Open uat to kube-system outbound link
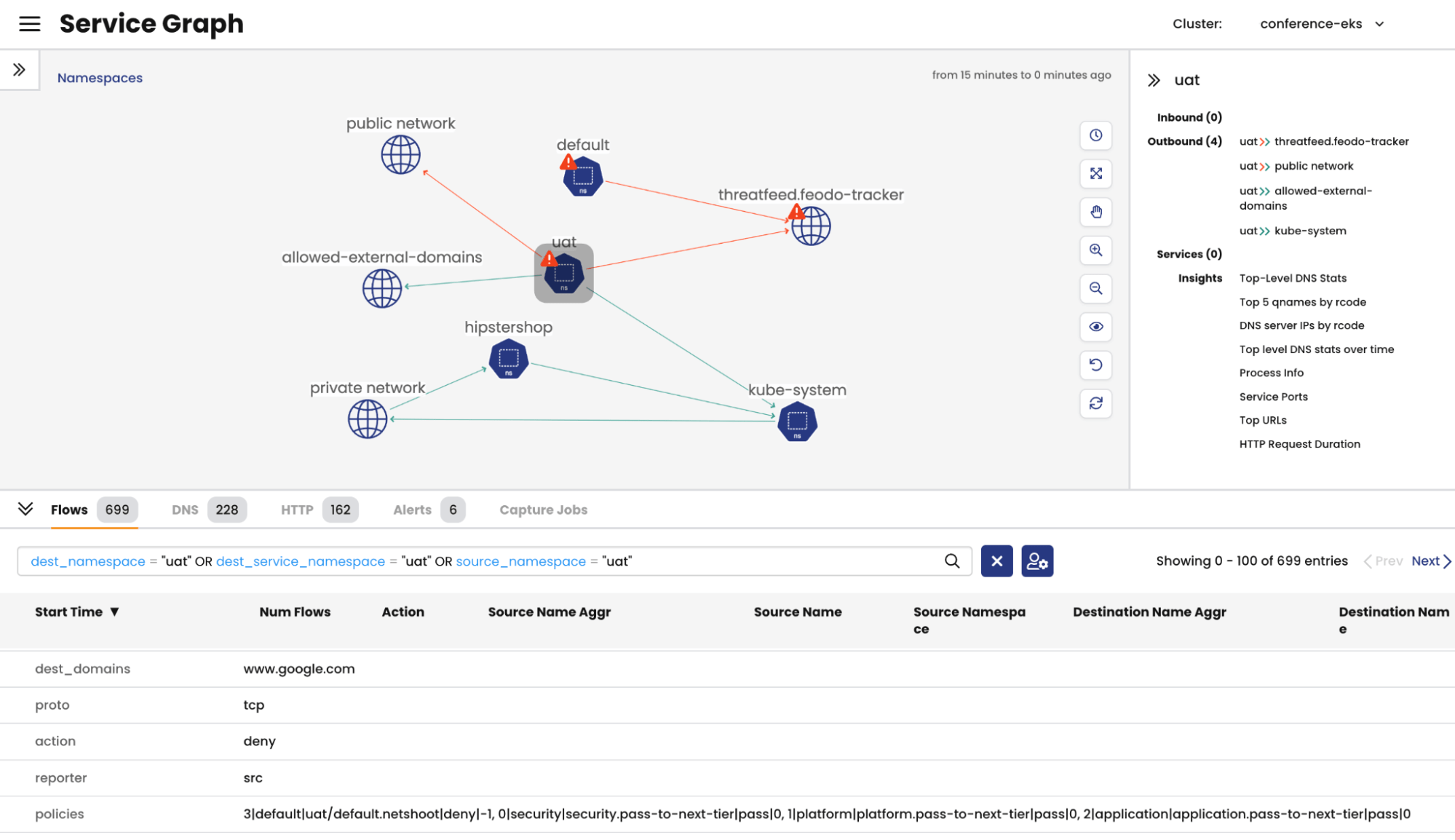 (1293, 231)
